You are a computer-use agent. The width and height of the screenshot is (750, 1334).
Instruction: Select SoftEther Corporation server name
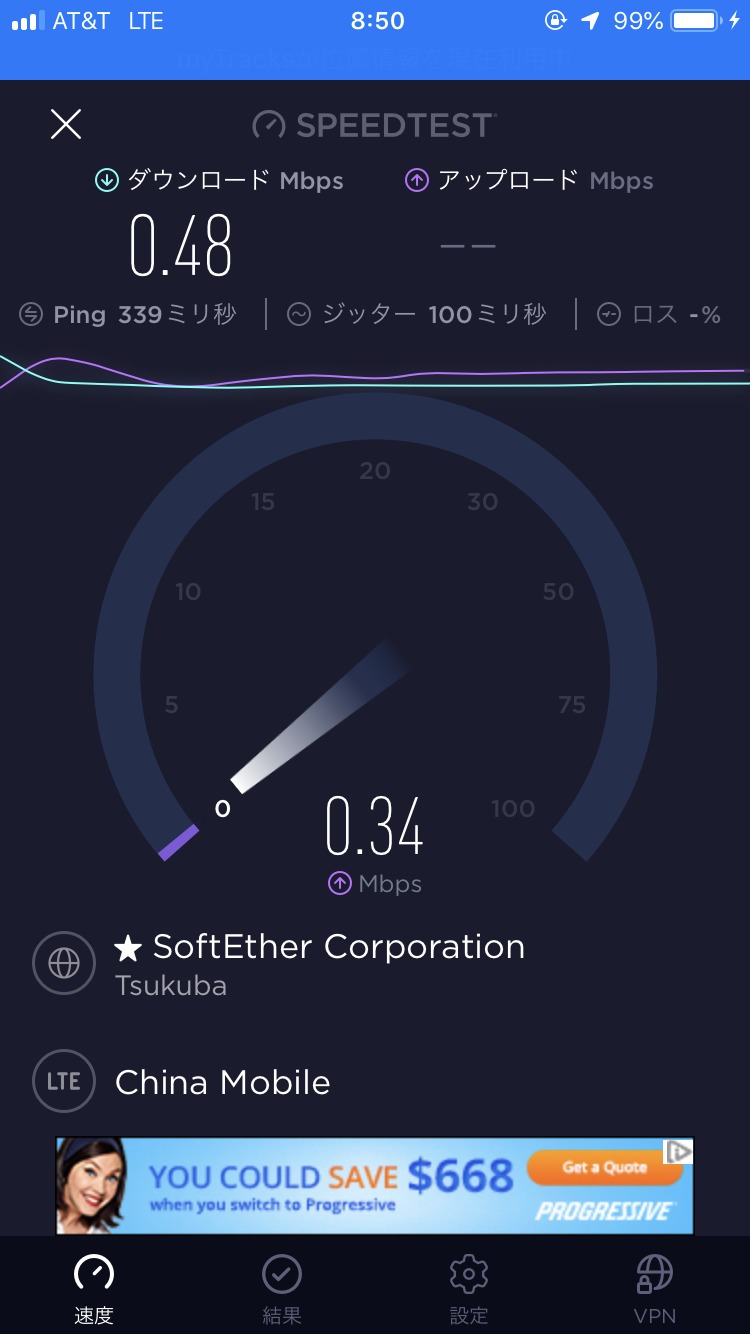pyautogui.click(x=338, y=947)
